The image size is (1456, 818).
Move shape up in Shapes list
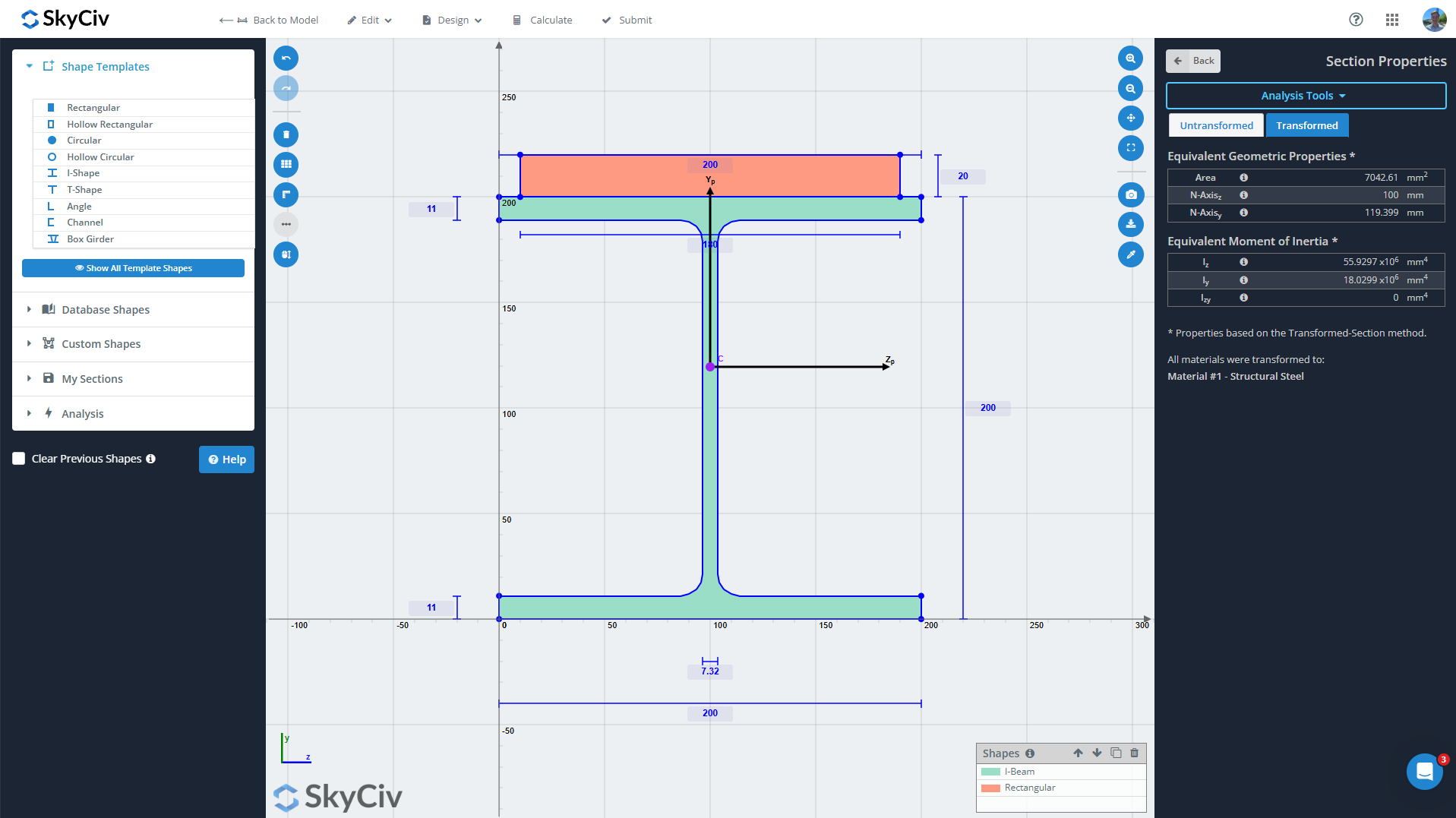tap(1078, 753)
